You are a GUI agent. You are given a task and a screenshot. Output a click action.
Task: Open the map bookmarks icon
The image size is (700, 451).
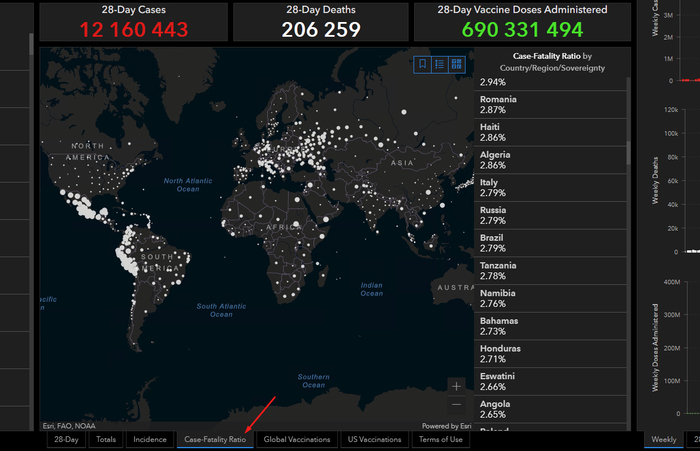tap(423, 64)
